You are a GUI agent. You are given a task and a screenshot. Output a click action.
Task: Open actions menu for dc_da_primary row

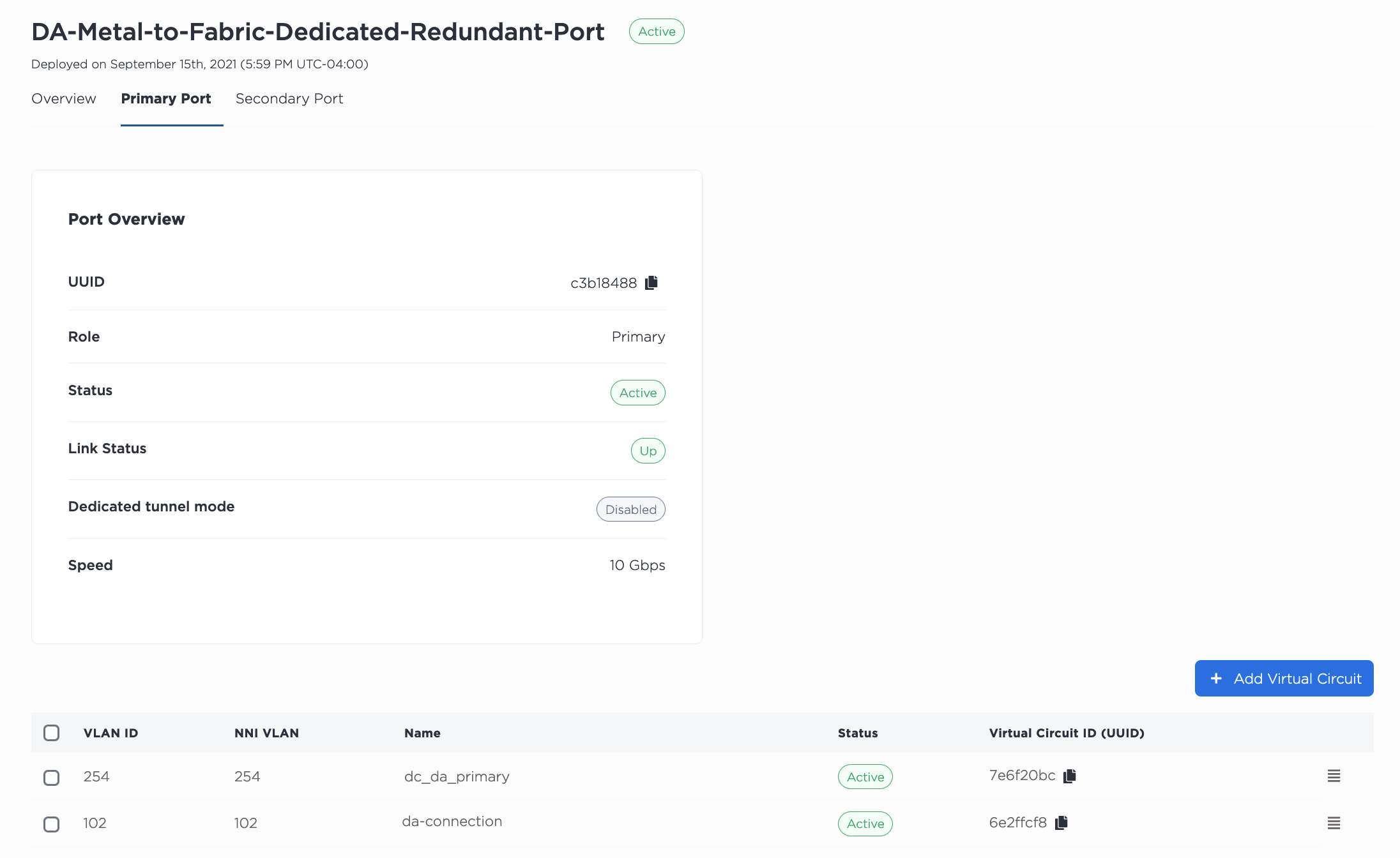point(1334,776)
